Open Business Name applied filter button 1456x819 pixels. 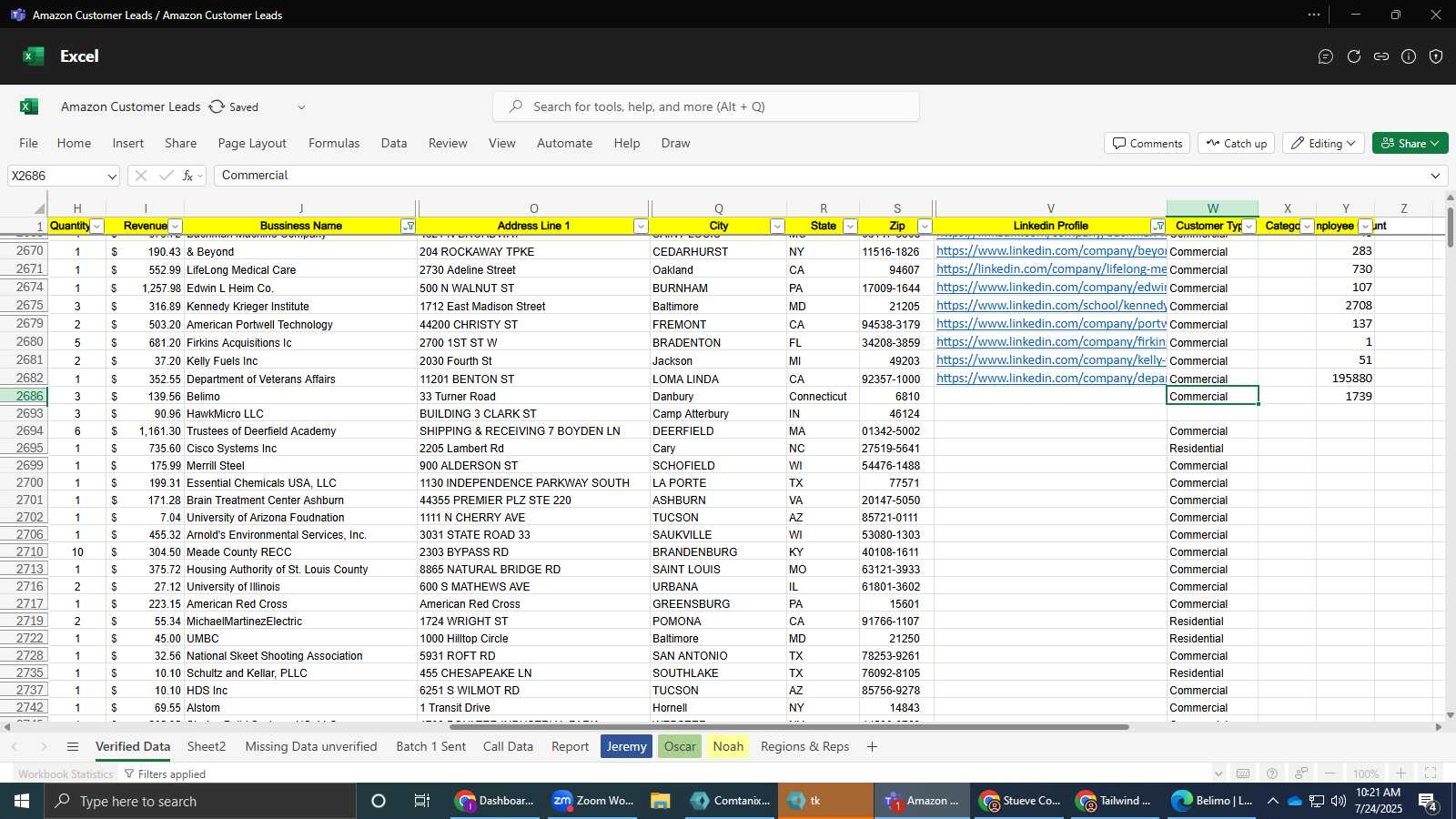click(x=408, y=226)
